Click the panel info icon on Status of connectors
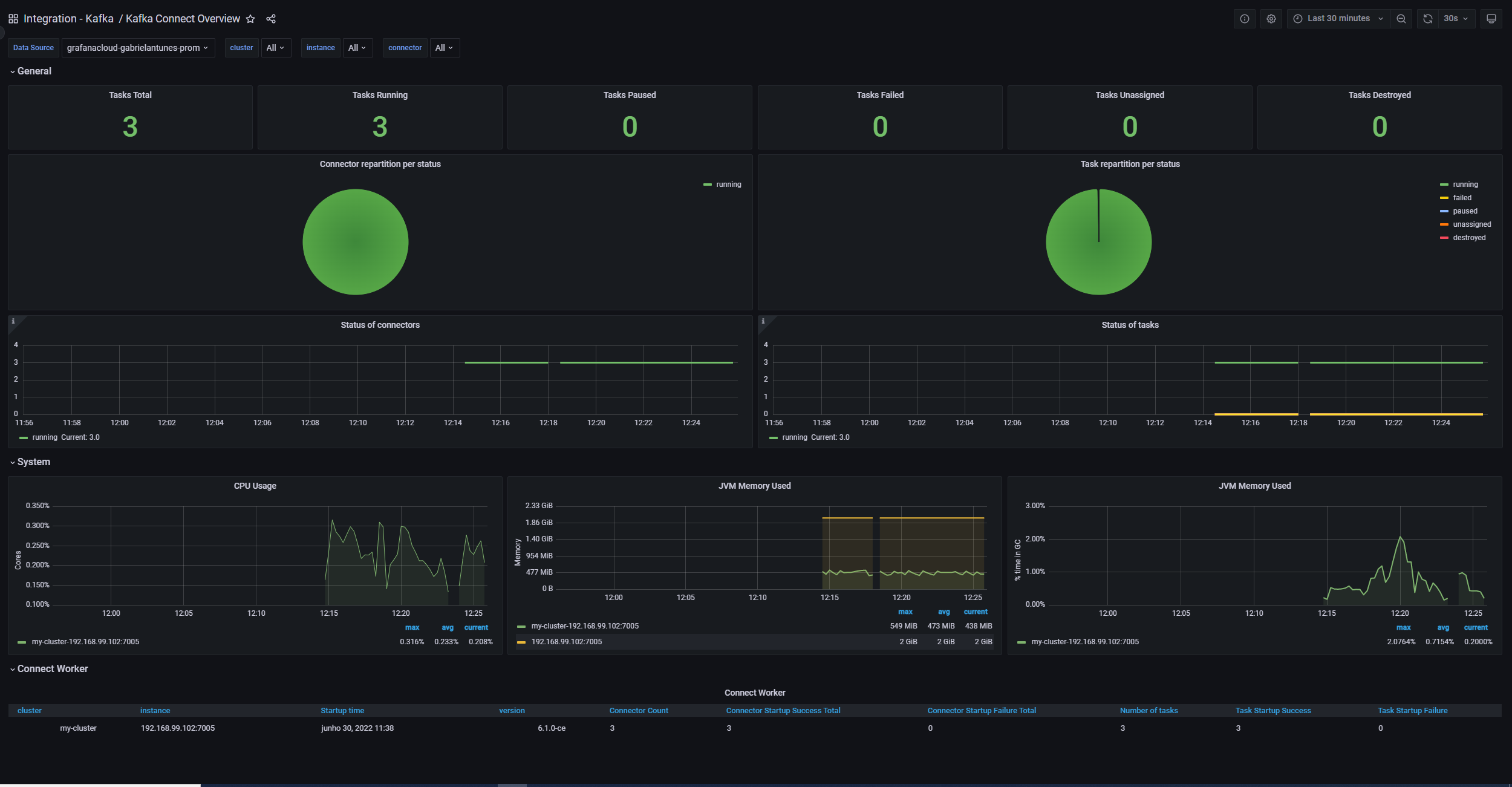This screenshot has height=787, width=1512. click(13, 321)
